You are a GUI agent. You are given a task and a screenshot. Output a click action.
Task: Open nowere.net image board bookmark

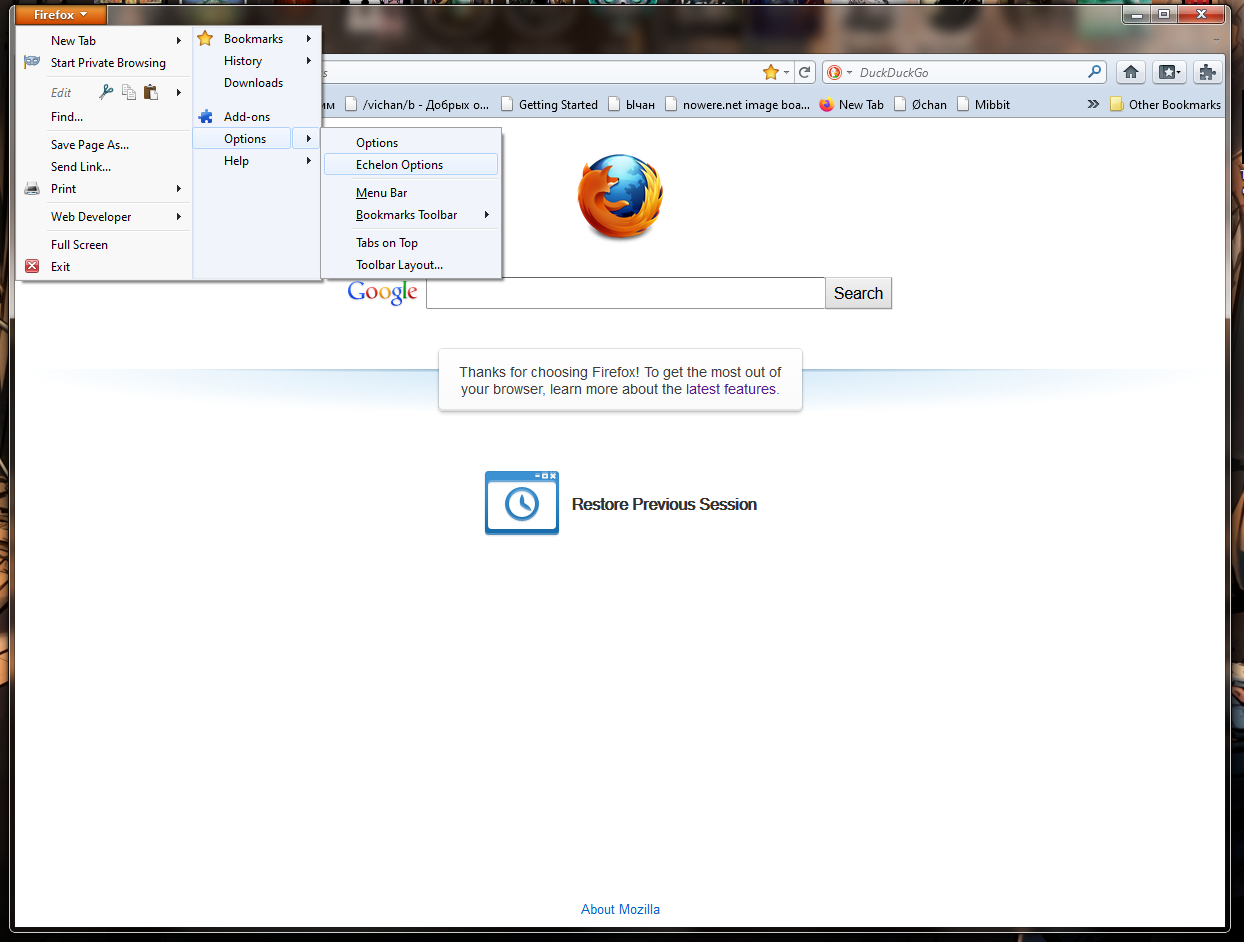point(737,104)
